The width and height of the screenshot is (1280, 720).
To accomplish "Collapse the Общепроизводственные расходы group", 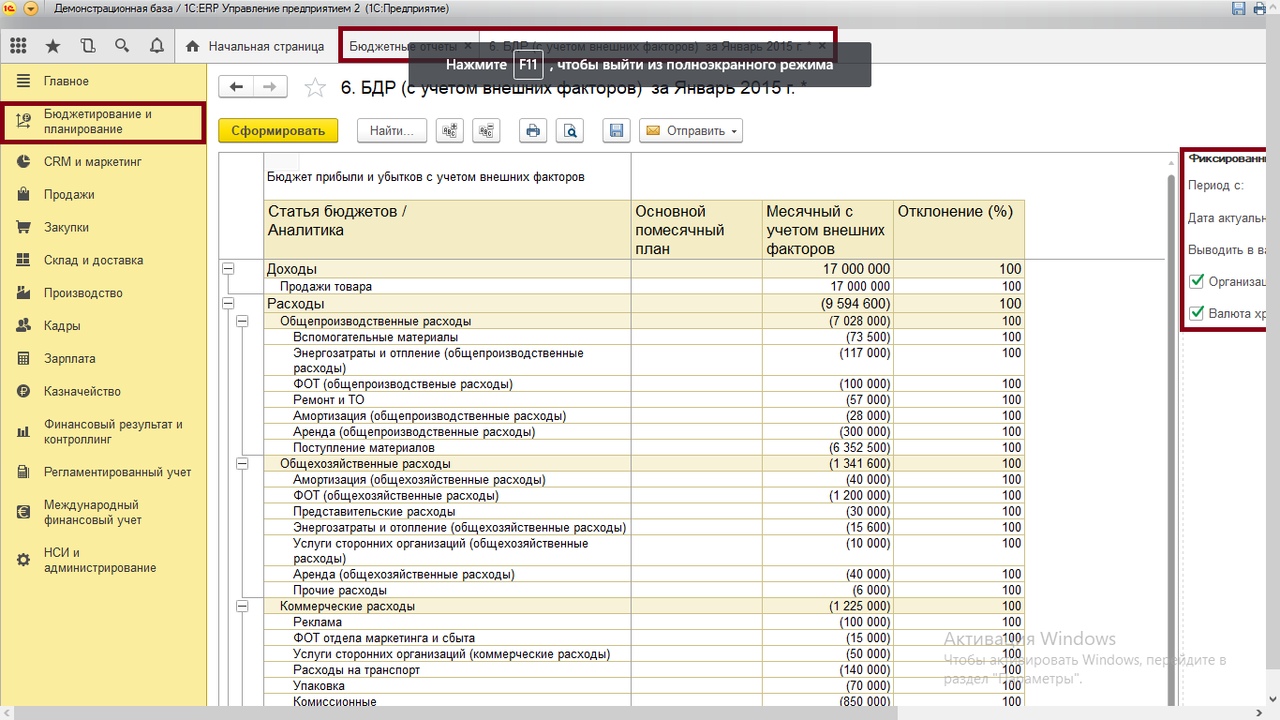I will [x=241, y=321].
